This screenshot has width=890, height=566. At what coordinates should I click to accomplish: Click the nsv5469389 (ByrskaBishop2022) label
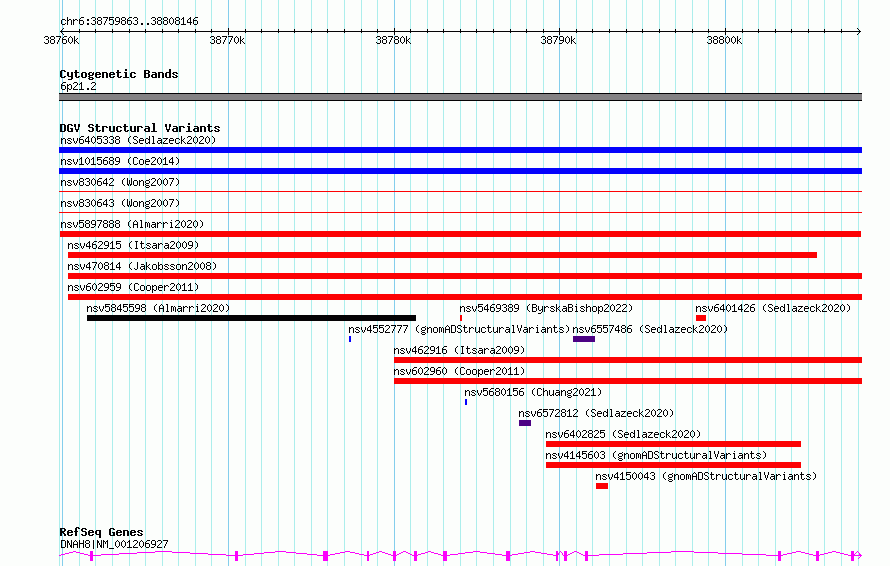(546, 308)
